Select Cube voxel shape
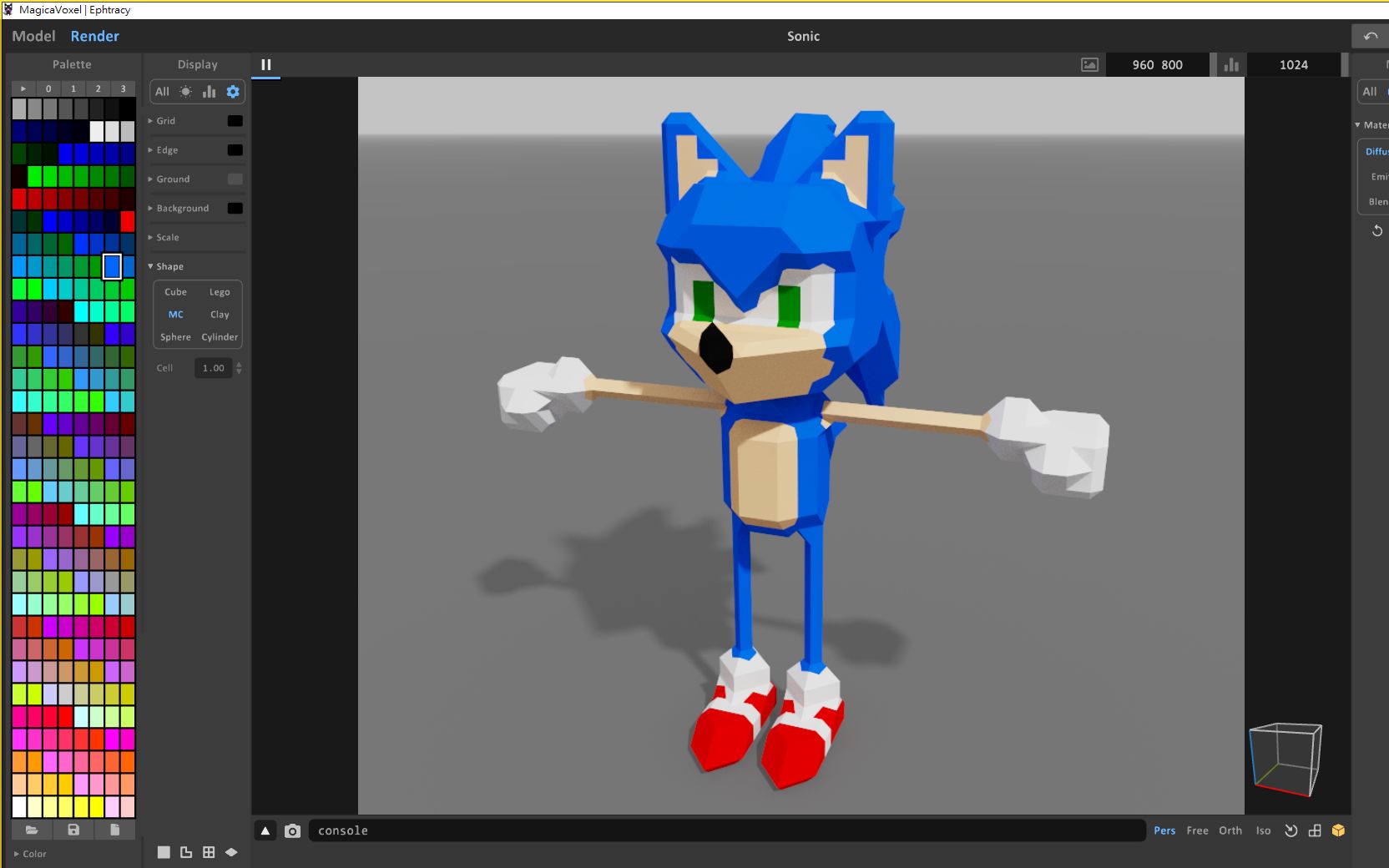Screen dimensions: 1389x868 click(x=175, y=292)
